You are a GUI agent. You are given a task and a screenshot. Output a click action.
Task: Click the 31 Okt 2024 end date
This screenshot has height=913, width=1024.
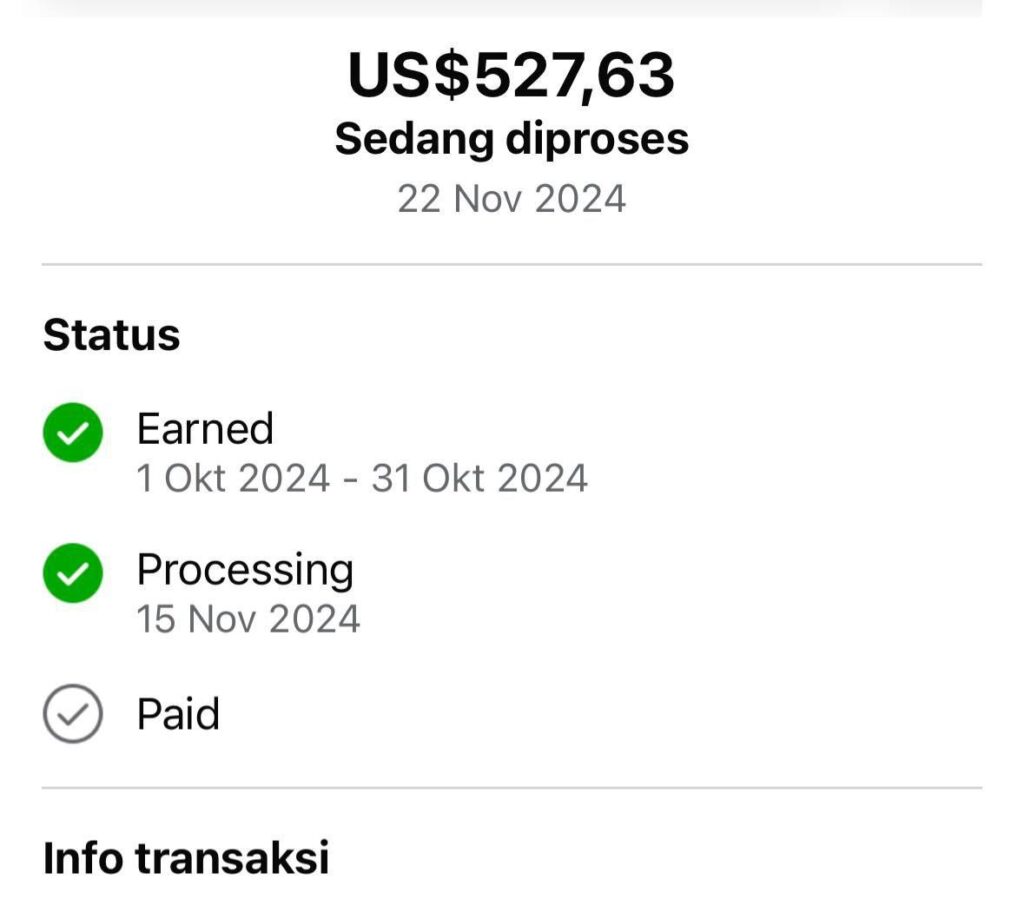pos(480,479)
